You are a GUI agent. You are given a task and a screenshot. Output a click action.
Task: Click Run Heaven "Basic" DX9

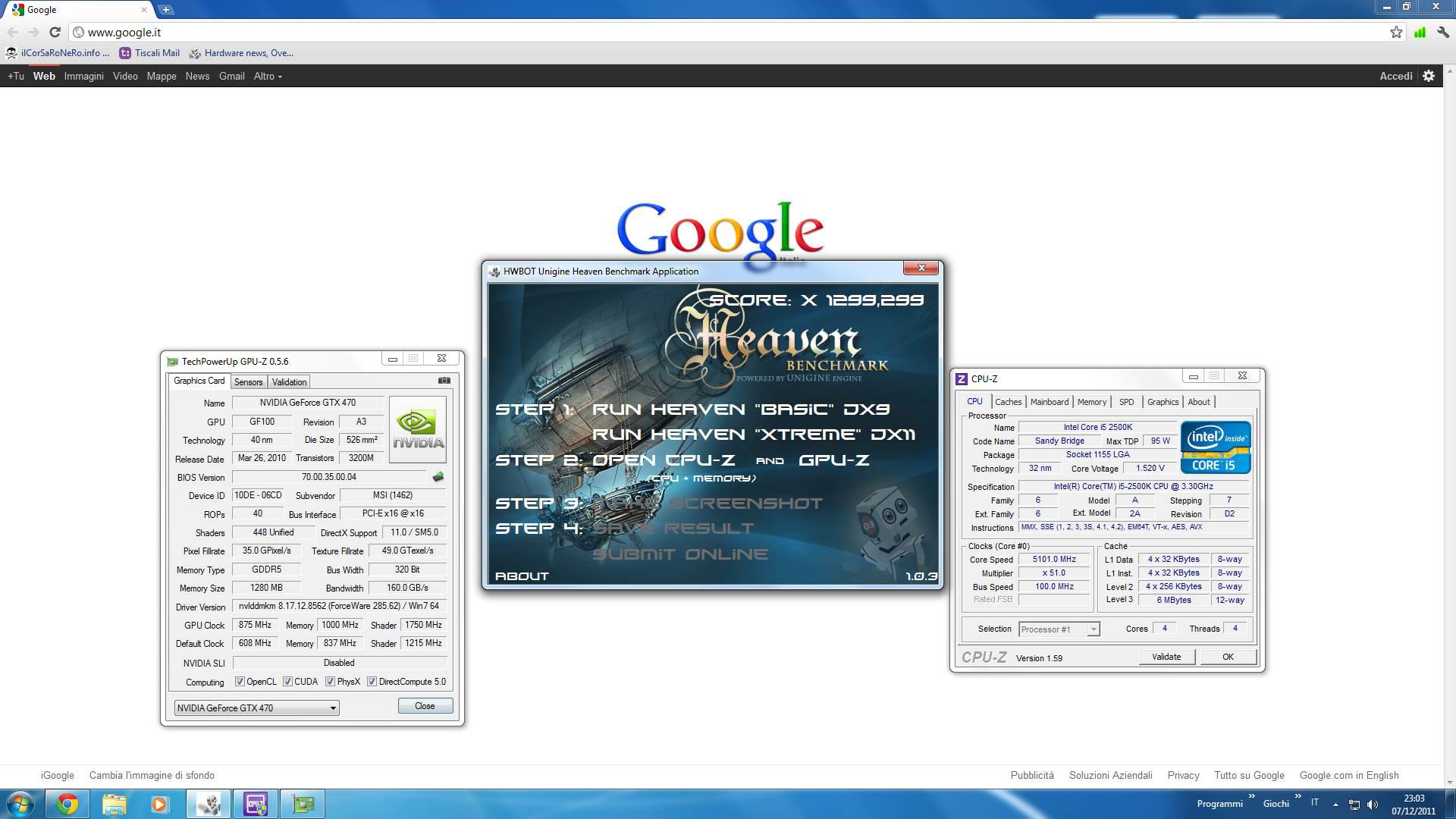pos(741,409)
